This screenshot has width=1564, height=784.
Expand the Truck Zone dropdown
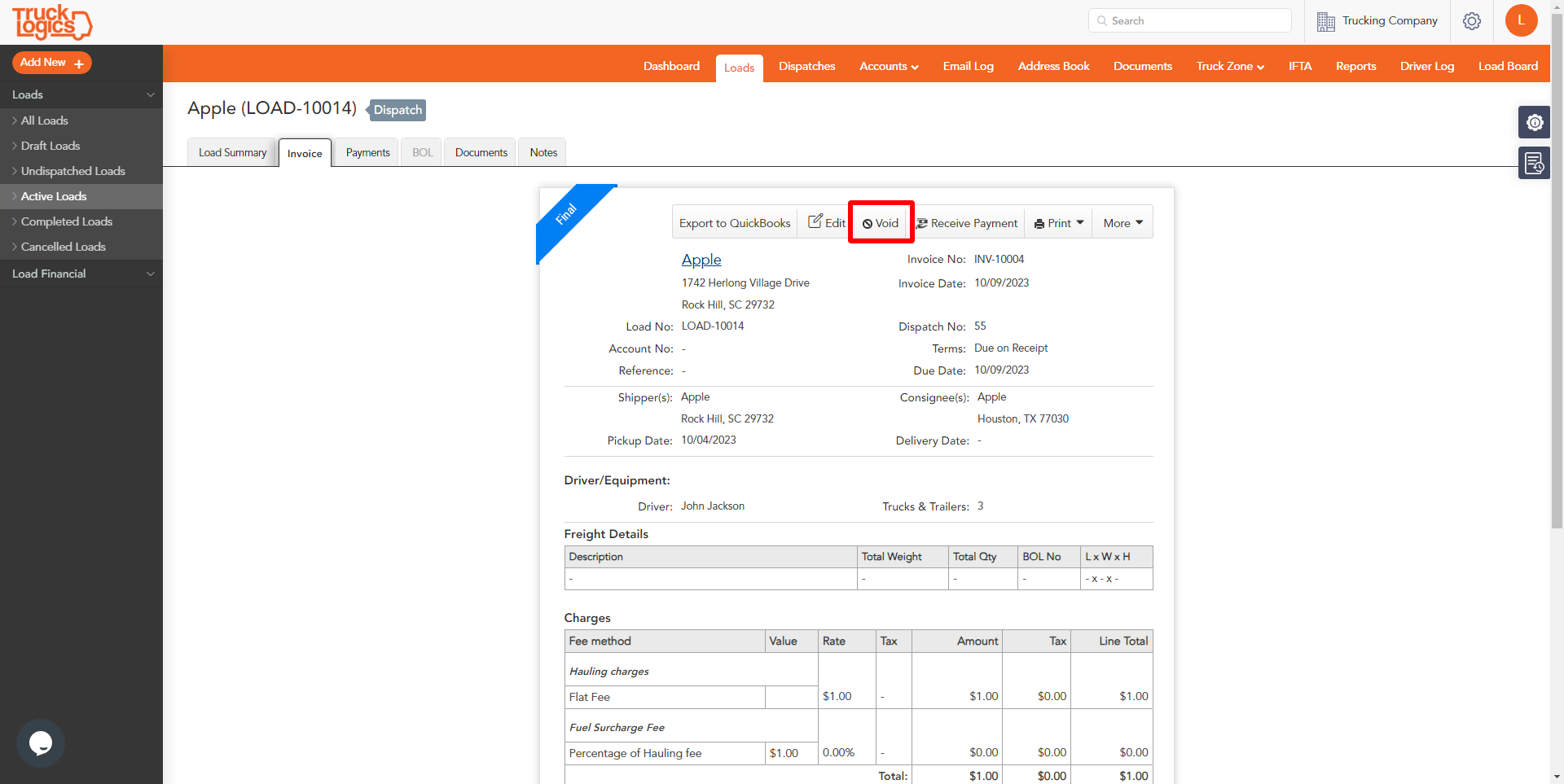(1229, 66)
